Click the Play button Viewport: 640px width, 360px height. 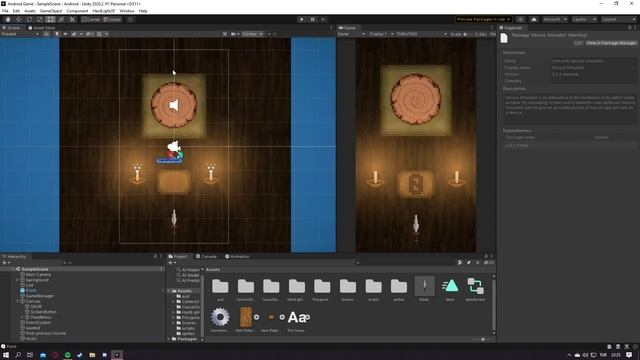coord(302,19)
